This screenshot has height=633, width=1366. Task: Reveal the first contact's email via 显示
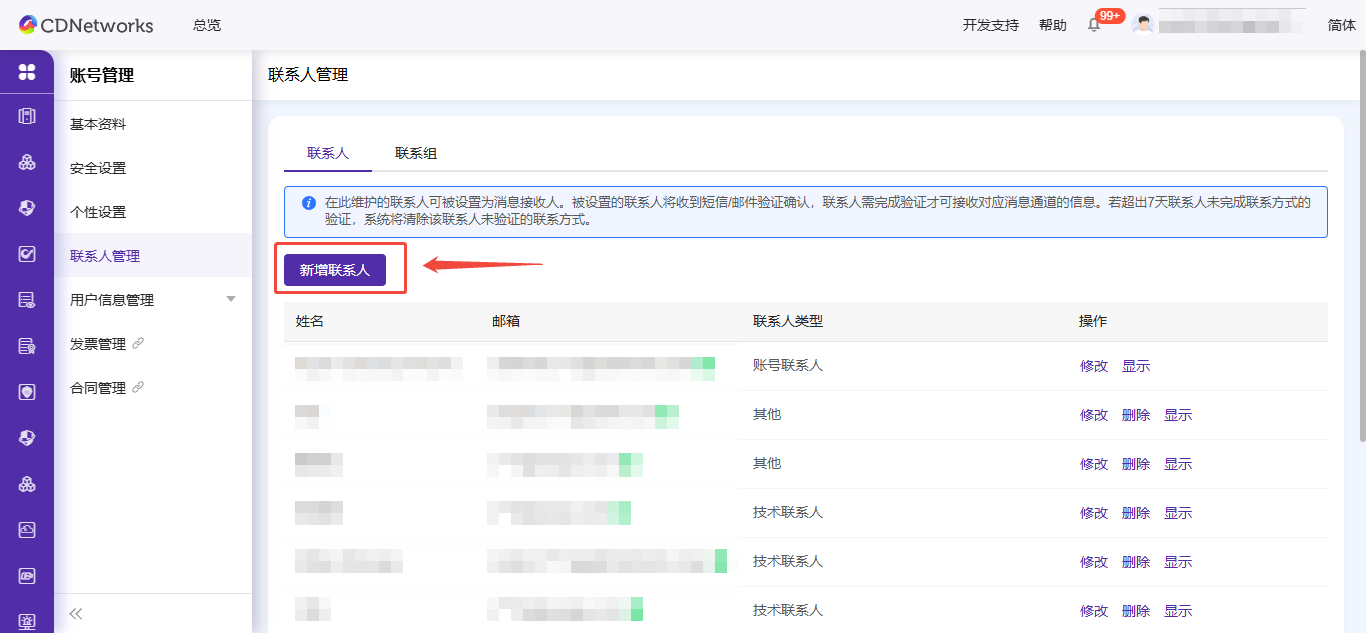[1136, 366]
